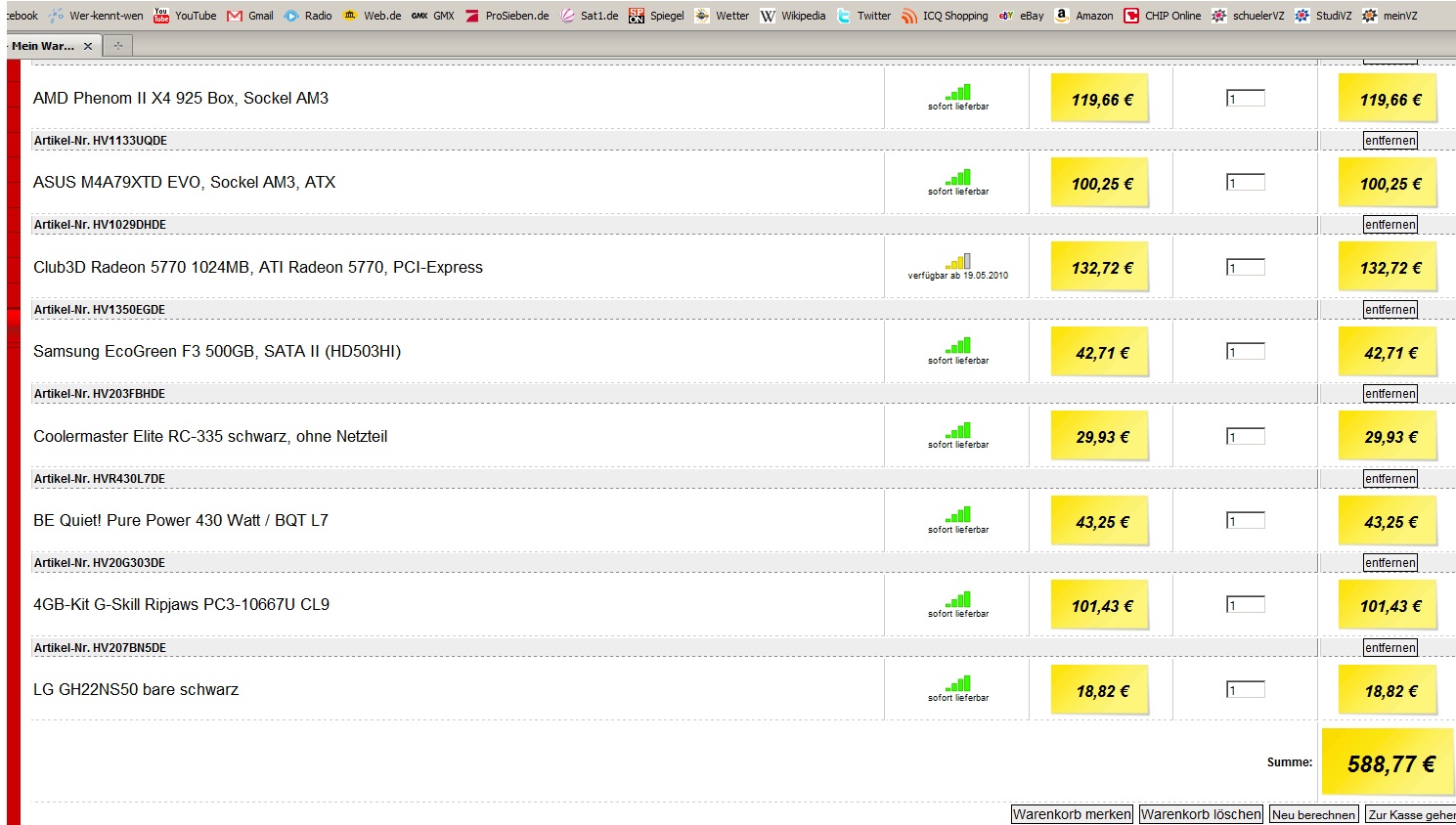Image resolution: width=1456 pixels, height=825 pixels.
Task: Open the Gmail bookmark
Action: click(x=250, y=16)
